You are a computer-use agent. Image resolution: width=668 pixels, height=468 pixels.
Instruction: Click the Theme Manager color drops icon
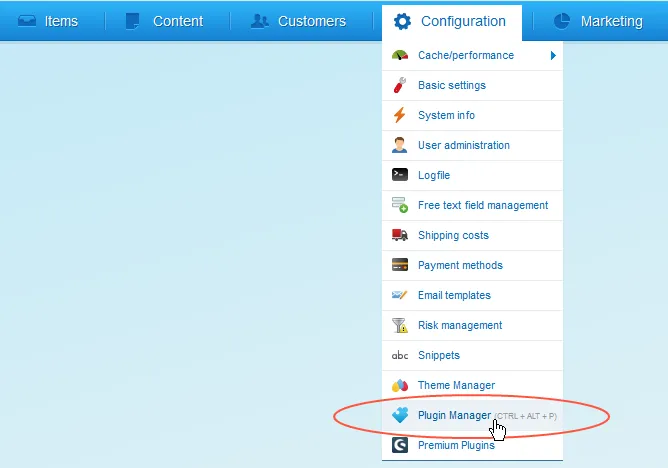400,385
